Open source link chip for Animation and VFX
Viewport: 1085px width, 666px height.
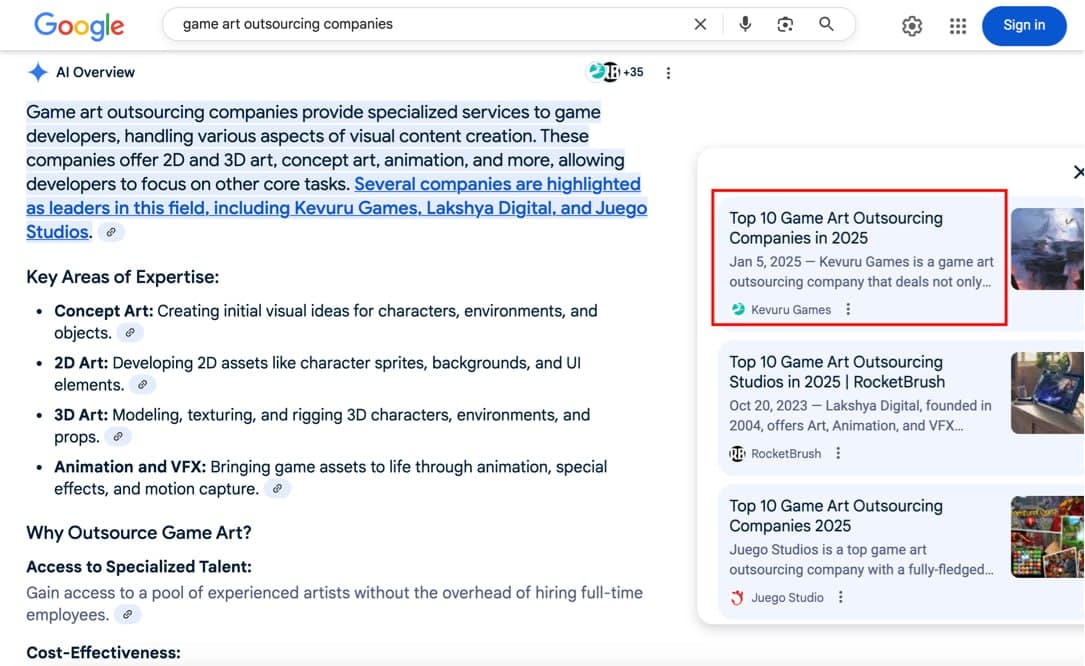tap(277, 489)
